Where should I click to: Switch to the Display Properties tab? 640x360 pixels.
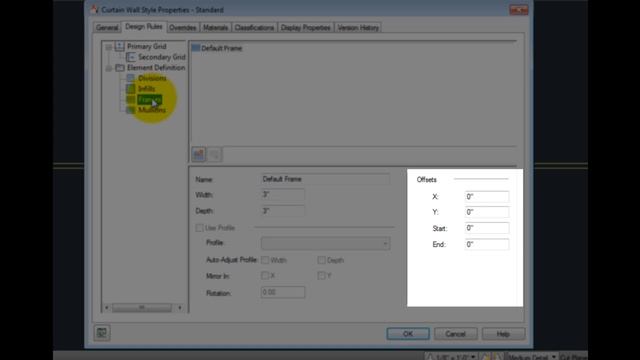(305, 27)
